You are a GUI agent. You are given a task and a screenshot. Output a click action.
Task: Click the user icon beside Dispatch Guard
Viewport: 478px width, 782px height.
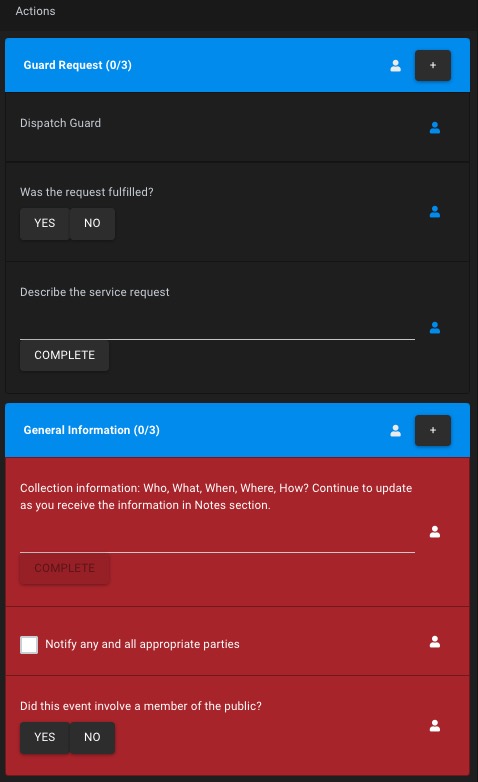click(x=435, y=128)
